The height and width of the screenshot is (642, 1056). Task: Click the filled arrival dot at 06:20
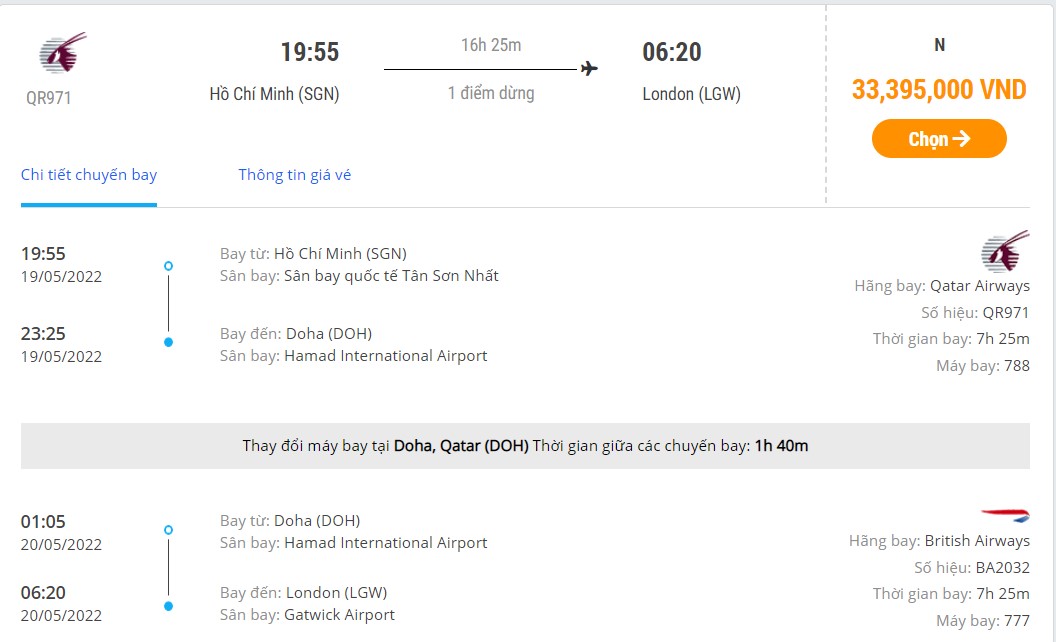168,605
